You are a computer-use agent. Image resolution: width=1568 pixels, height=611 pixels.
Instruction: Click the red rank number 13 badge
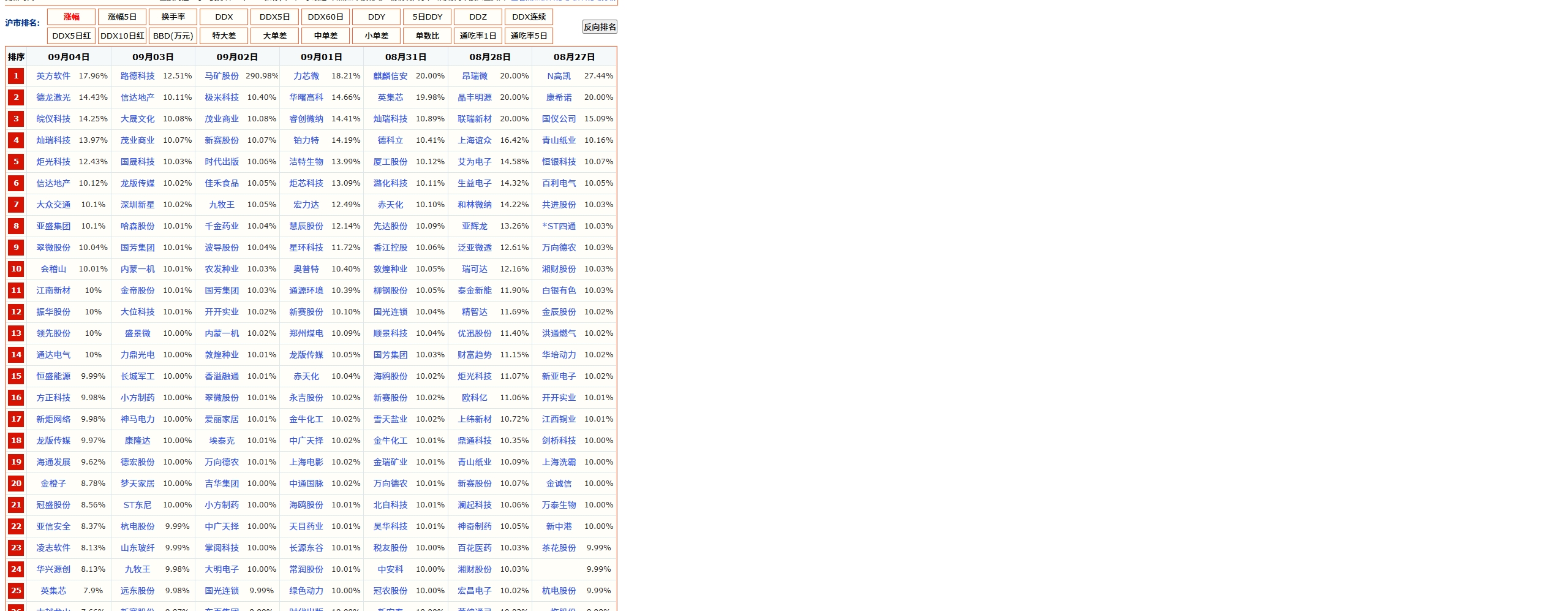pos(17,333)
